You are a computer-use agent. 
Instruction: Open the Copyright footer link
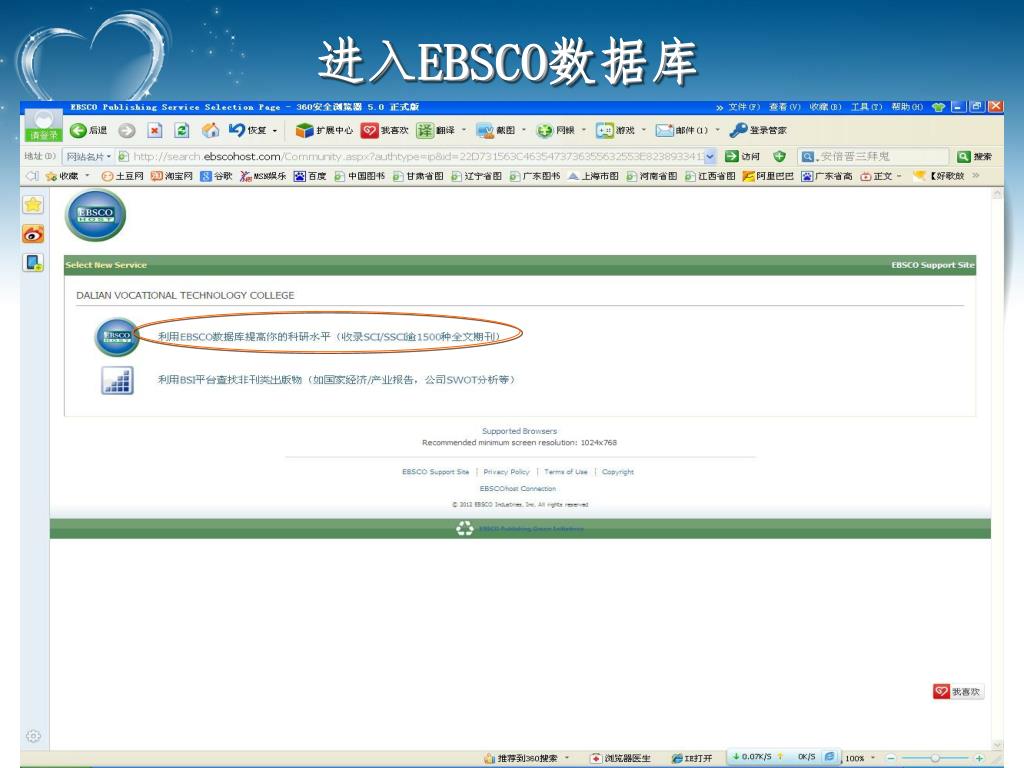pyautogui.click(x=618, y=472)
